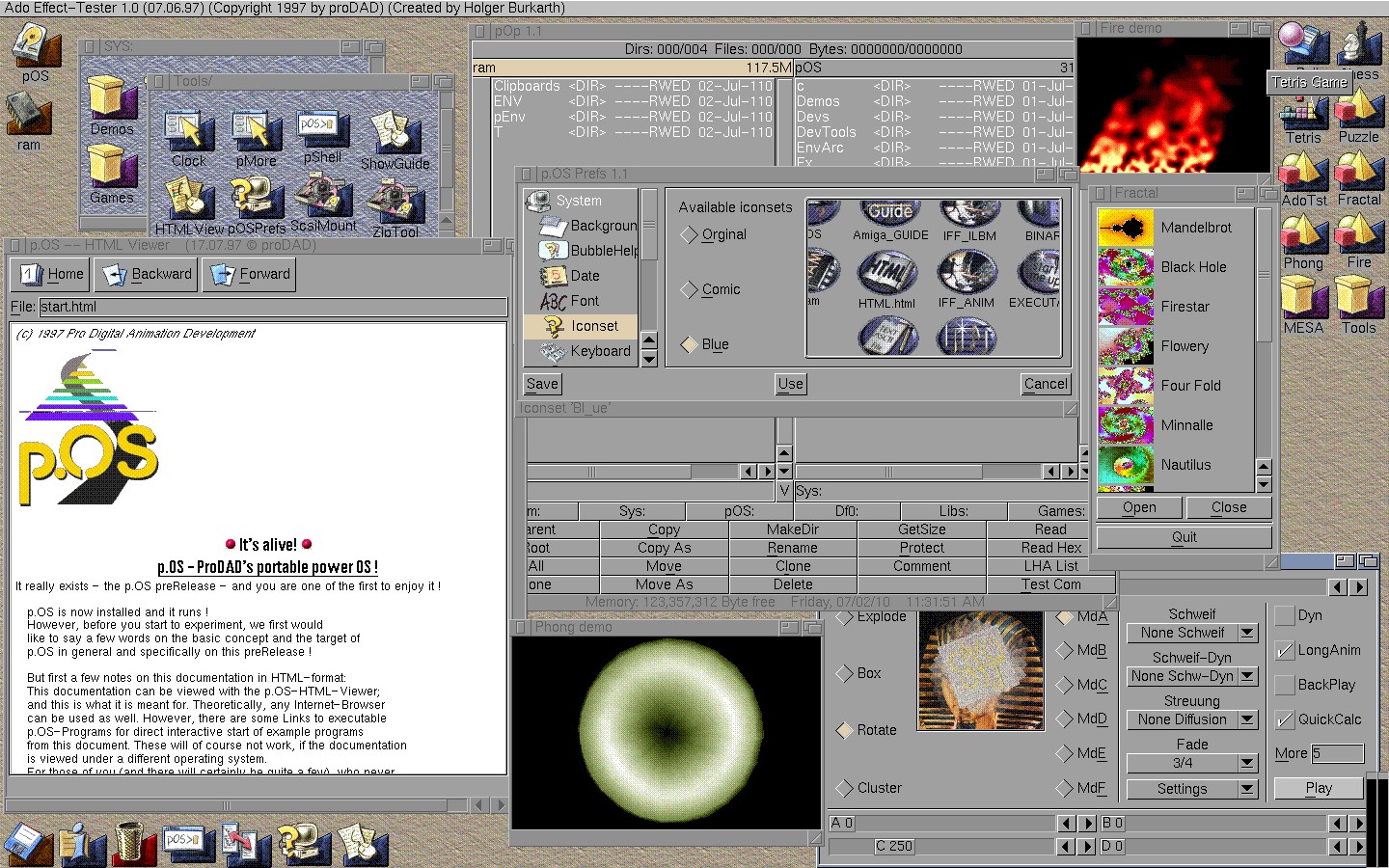Open the pOS disk icon on desktop
This screenshot has height=868, width=1389.
pyautogui.click(x=36, y=46)
